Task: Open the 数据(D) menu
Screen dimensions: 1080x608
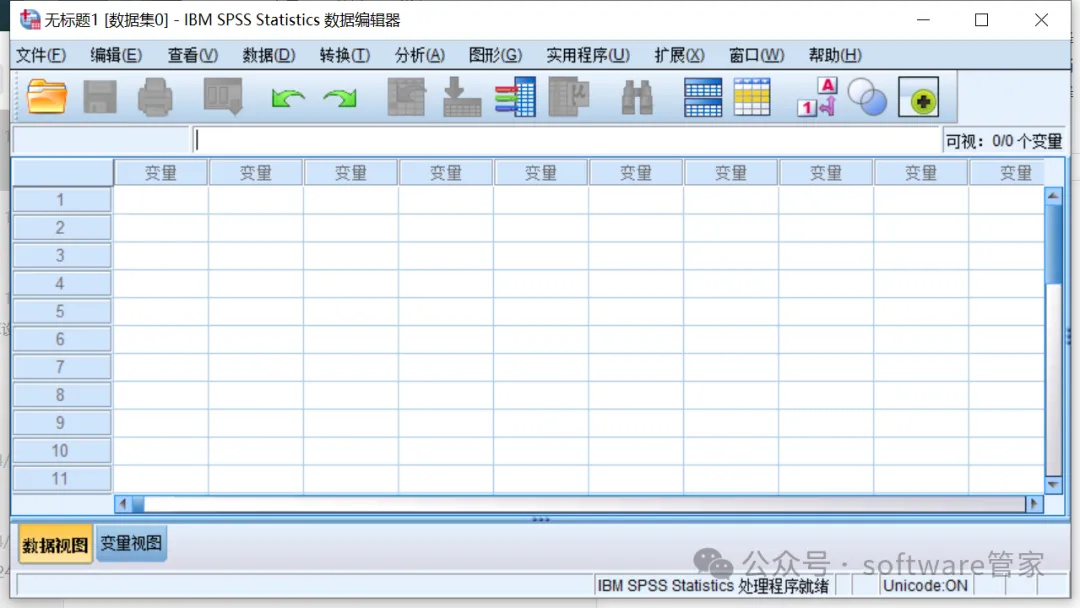Action: (x=269, y=55)
